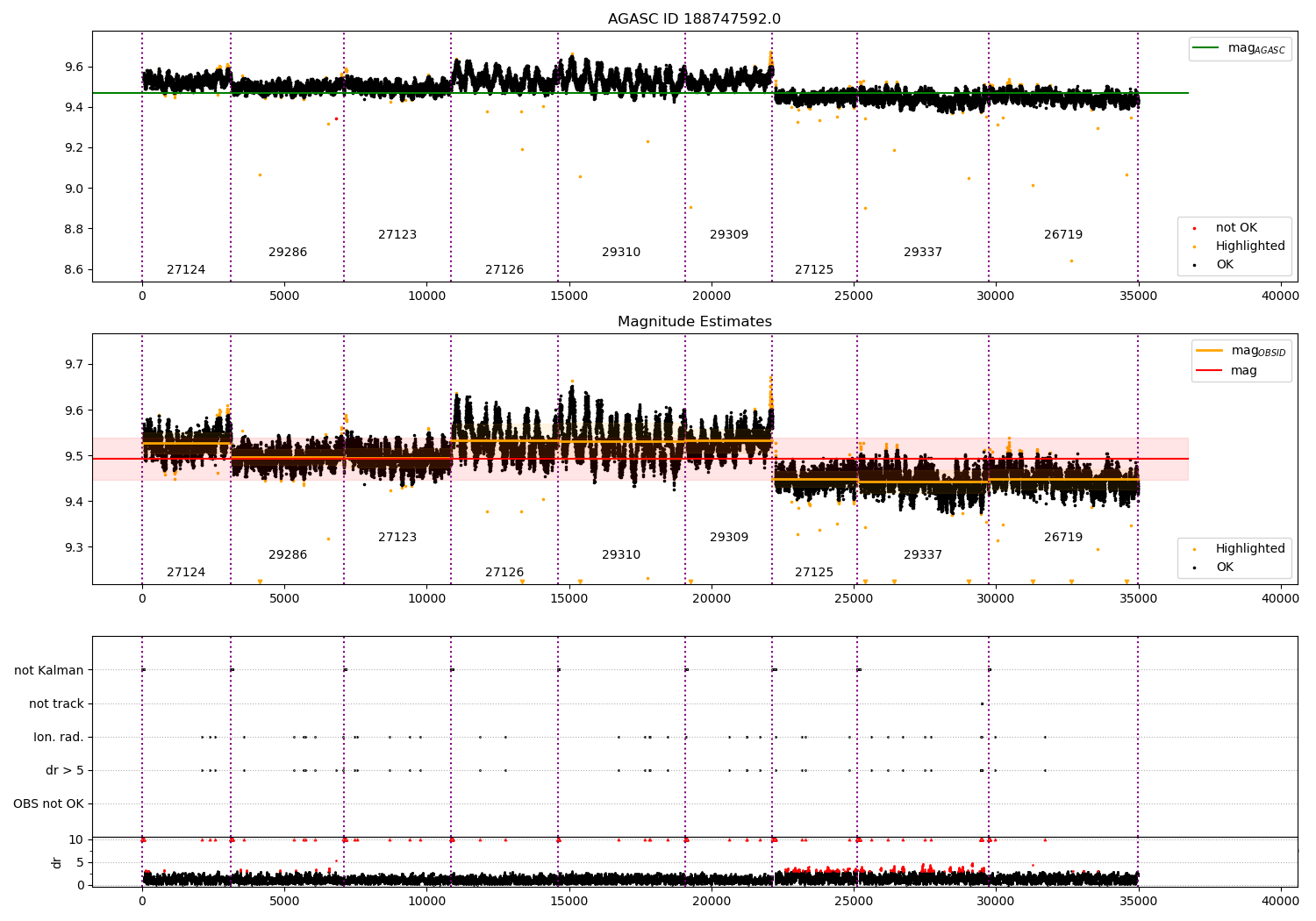Click OBSID label 29309 in top plot
This screenshot has width=1316, height=921.
pyautogui.click(x=729, y=235)
